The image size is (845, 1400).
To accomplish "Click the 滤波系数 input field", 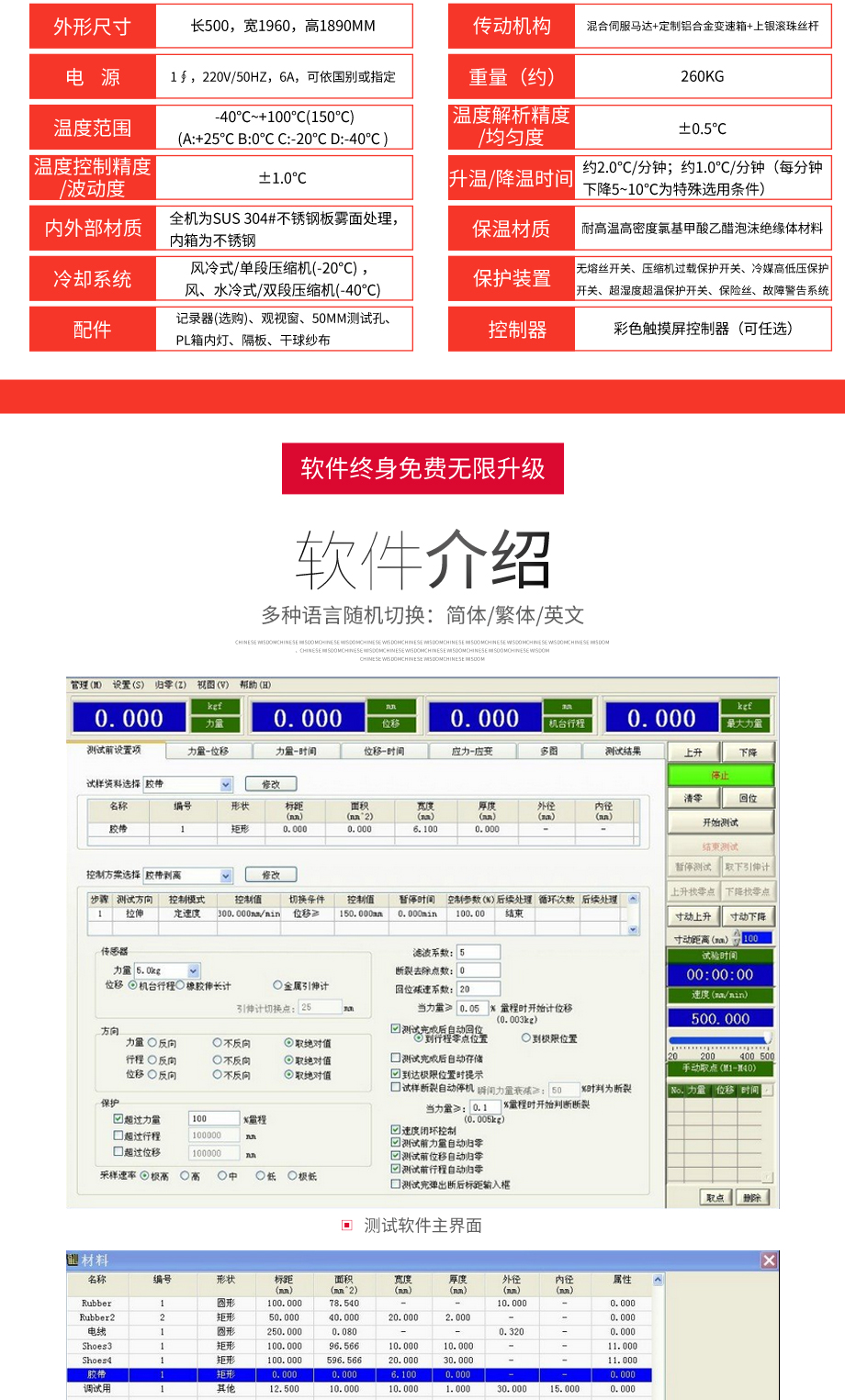I will click(x=479, y=952).
